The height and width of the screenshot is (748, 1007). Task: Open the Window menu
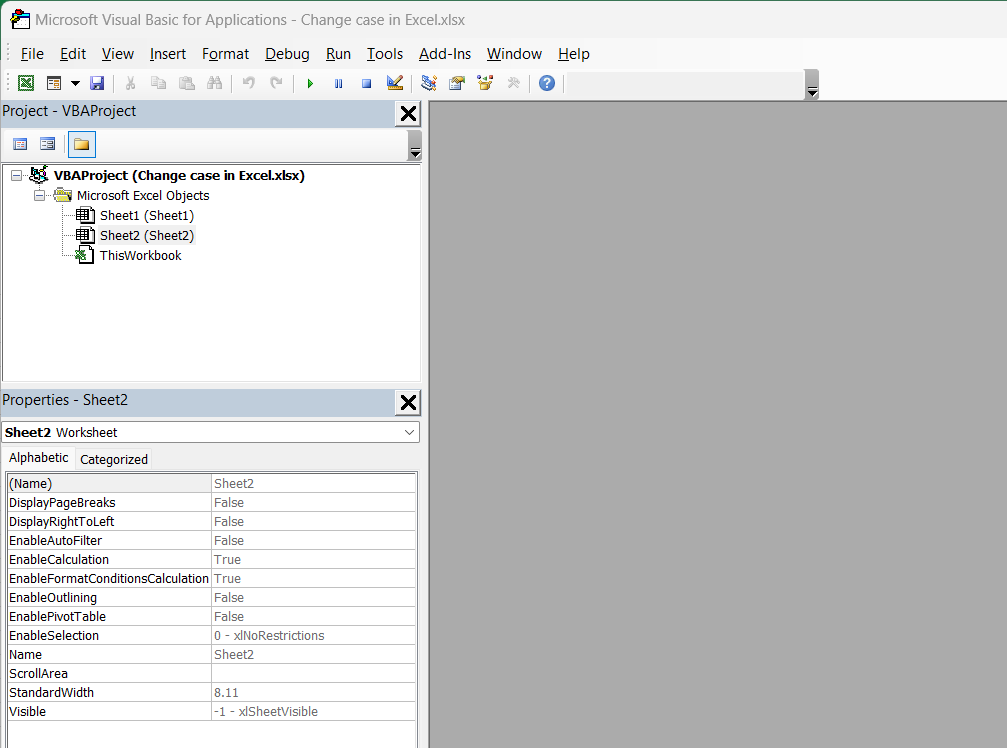click(x=514, y=54)
